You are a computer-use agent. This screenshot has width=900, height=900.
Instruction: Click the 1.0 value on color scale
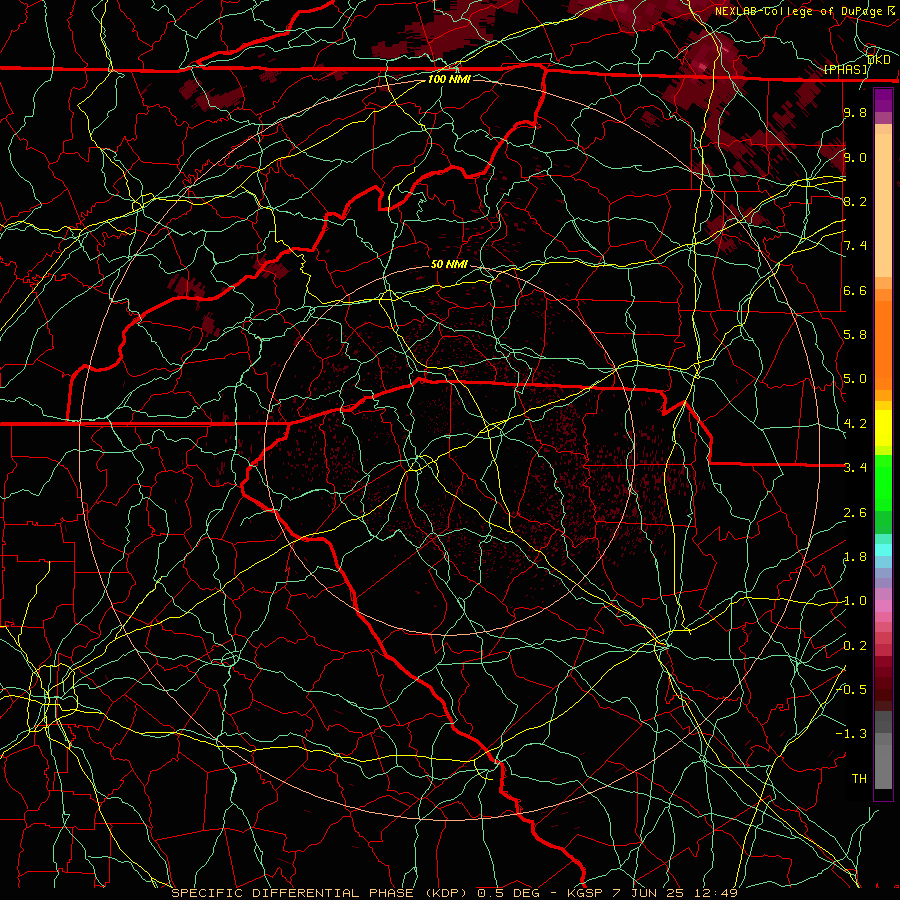pyautogui.click(x=855, y=601)
